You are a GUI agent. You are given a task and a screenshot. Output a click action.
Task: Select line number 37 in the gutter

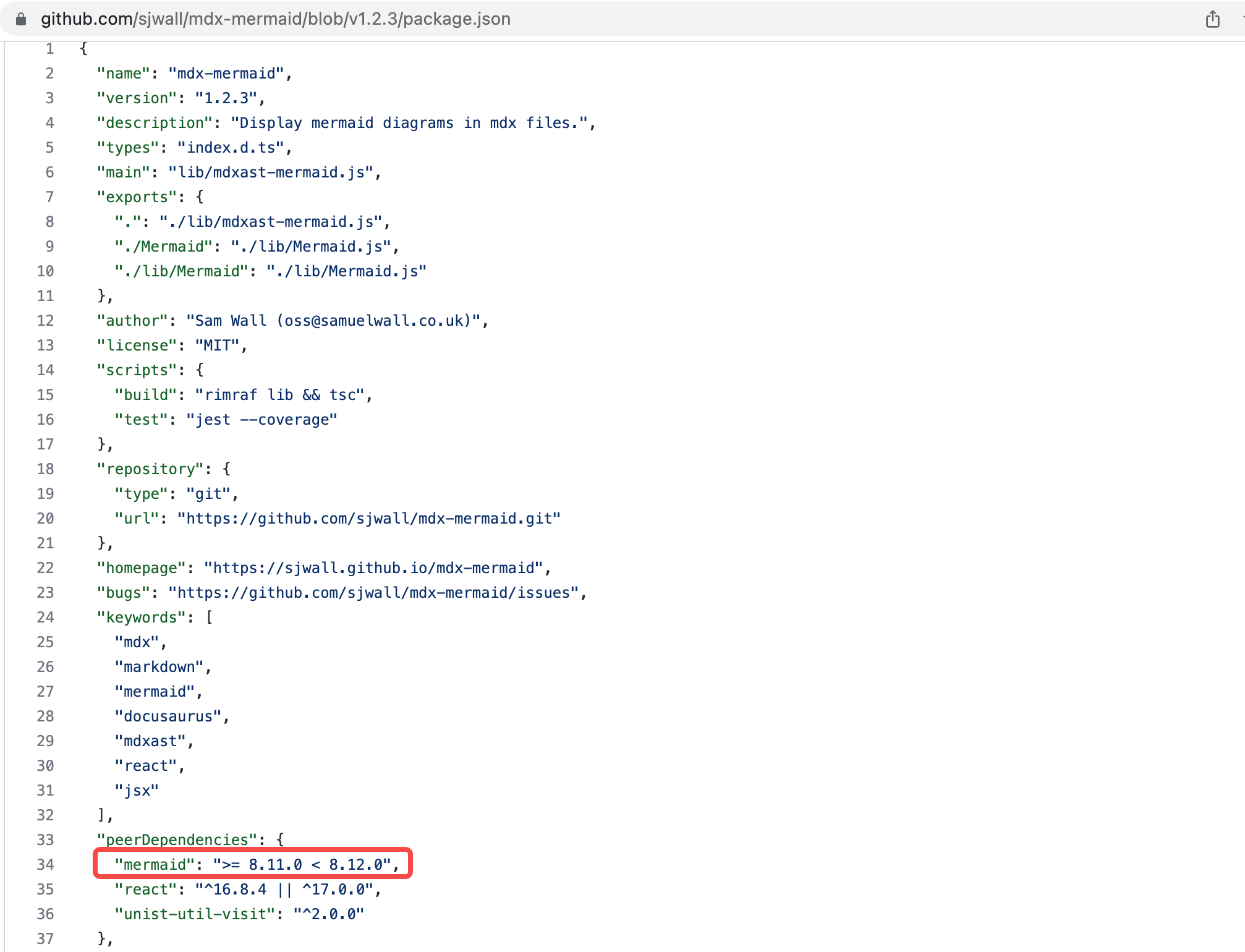(x=46, y=938)
